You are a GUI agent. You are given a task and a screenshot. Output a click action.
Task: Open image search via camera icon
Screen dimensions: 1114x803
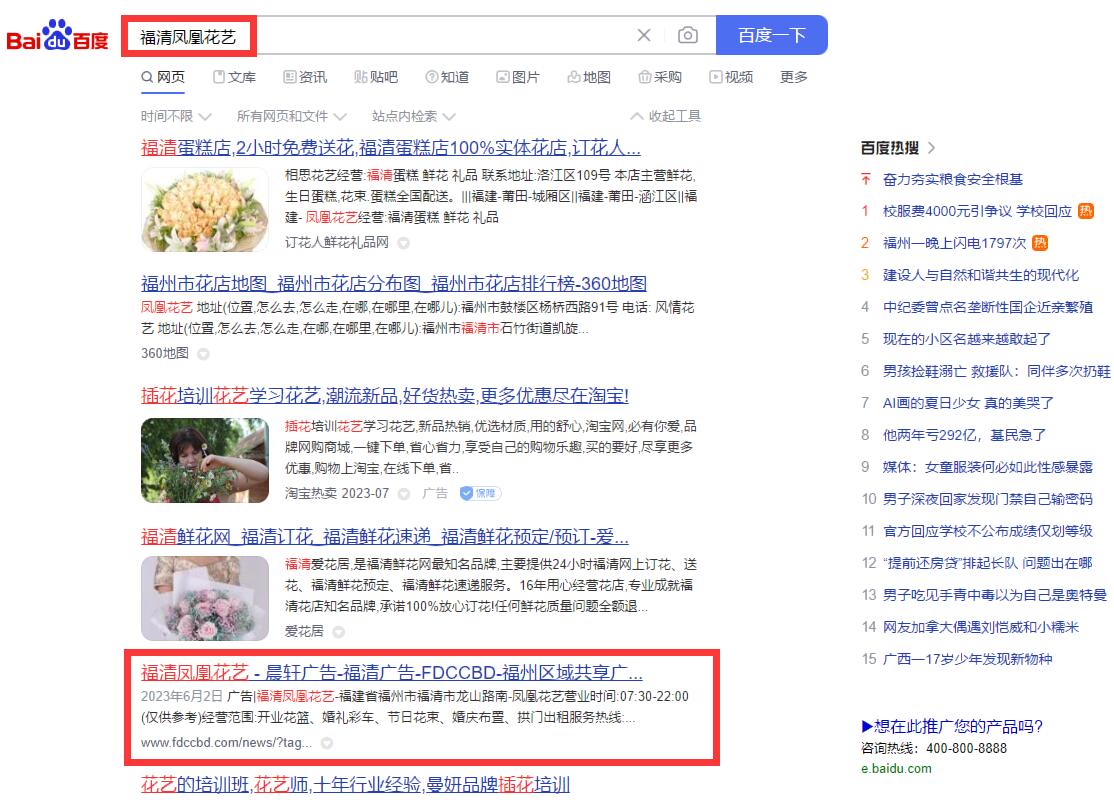tap(687, 35)
